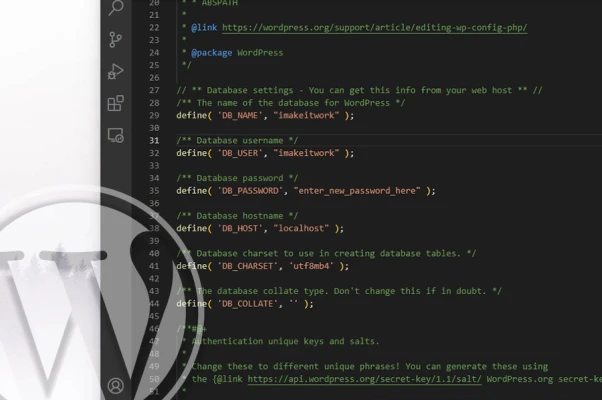
Task: Follow the api.wordpress.org secret-key salt link
Action: tap(364, 379)
